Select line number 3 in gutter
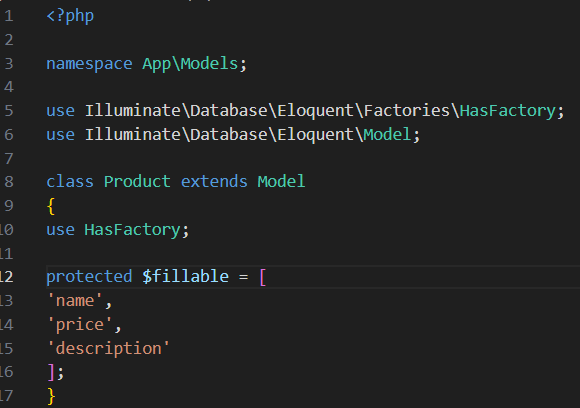 coord(9,64)
